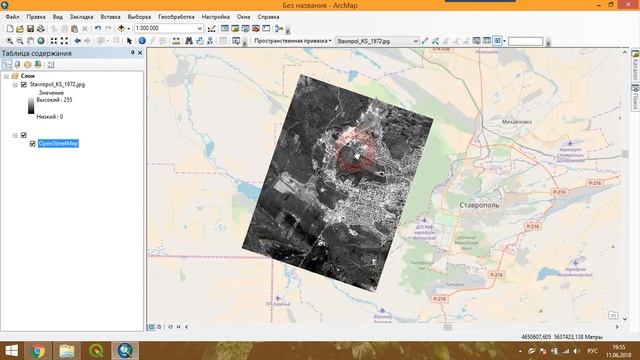Select the Zoom Out tool
The image size is (640, 360).
coord(20,41)
